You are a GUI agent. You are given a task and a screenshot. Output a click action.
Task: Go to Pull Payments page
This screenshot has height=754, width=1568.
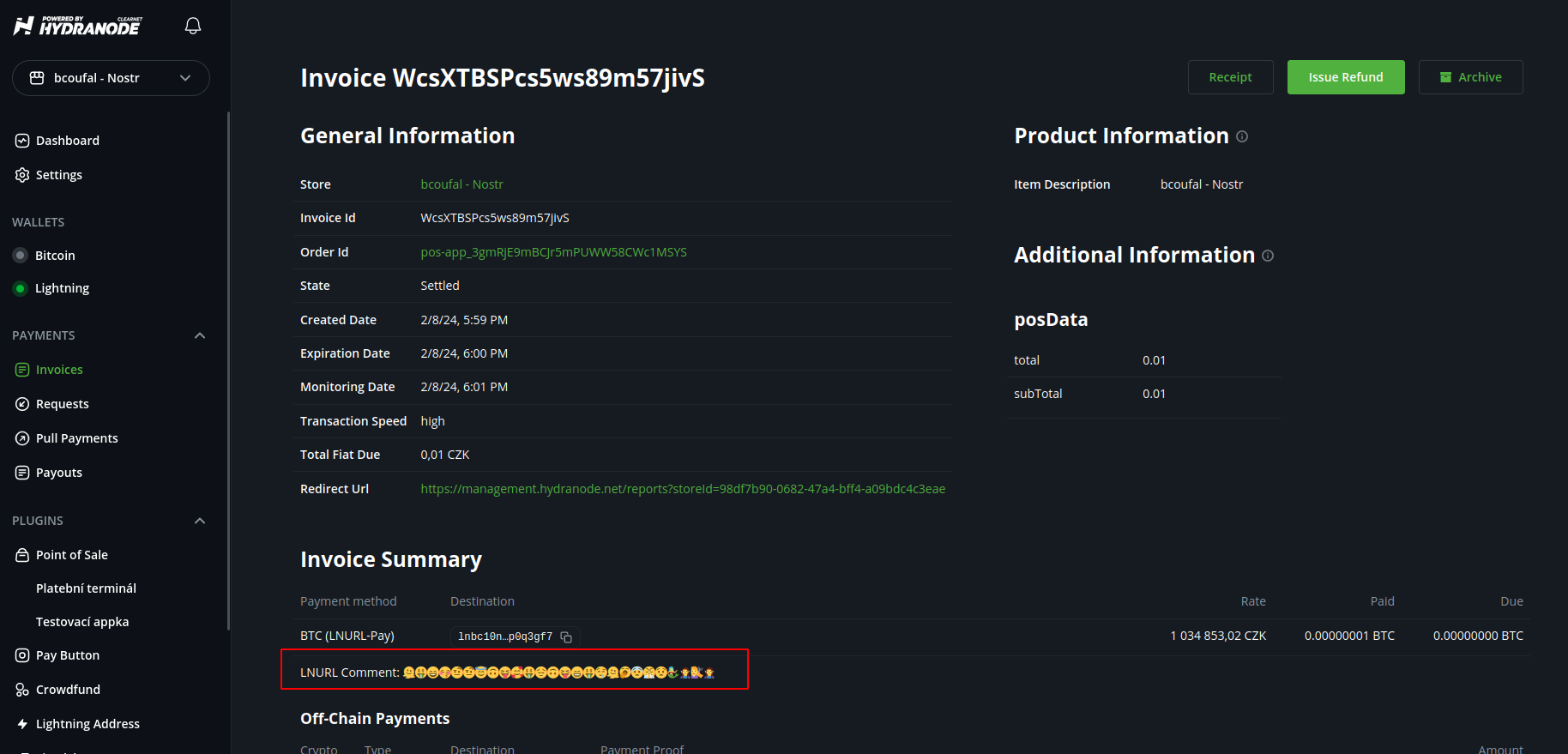(x=76, y=438)
